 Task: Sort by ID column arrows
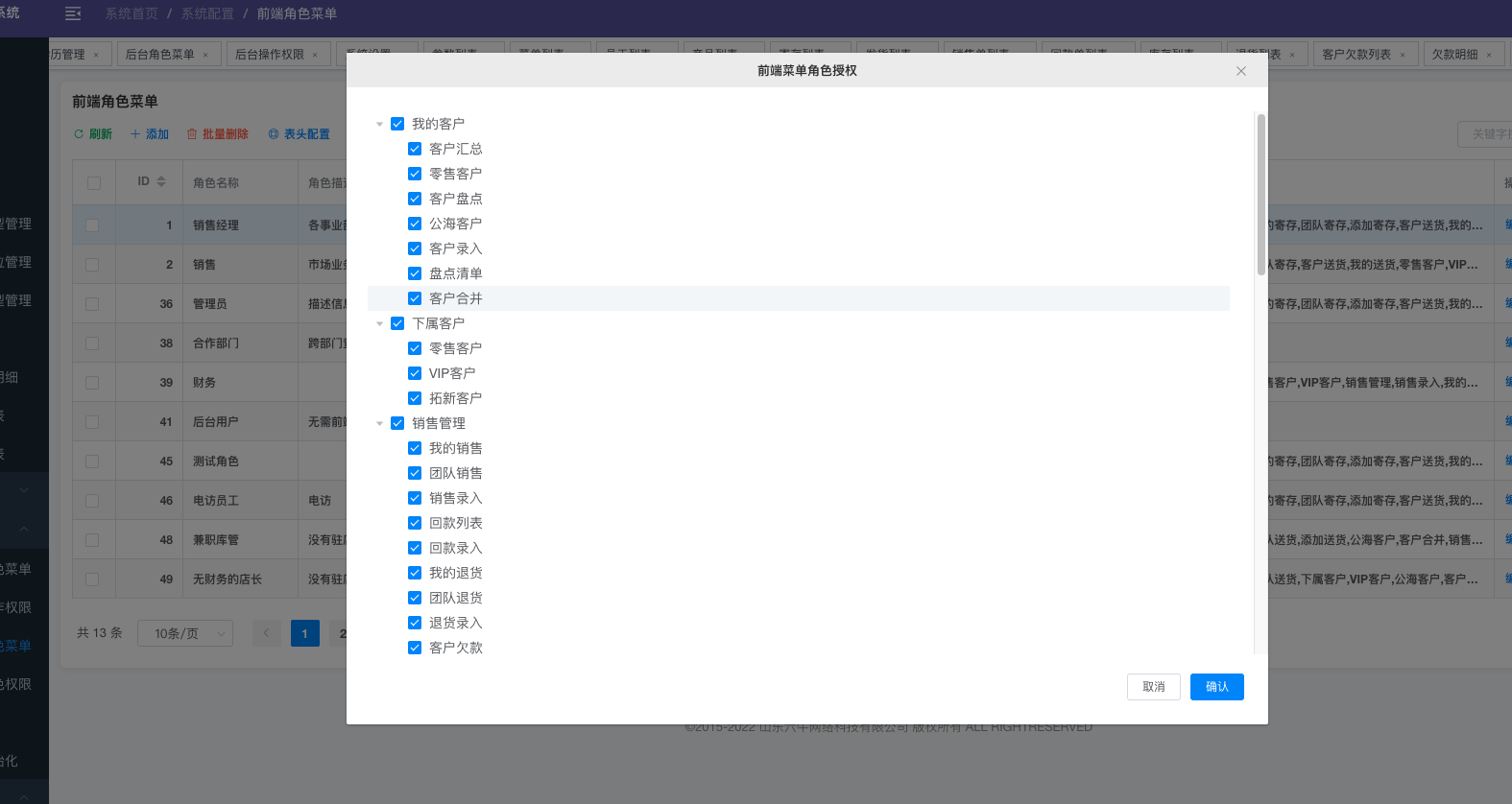[x=161, y=181]
